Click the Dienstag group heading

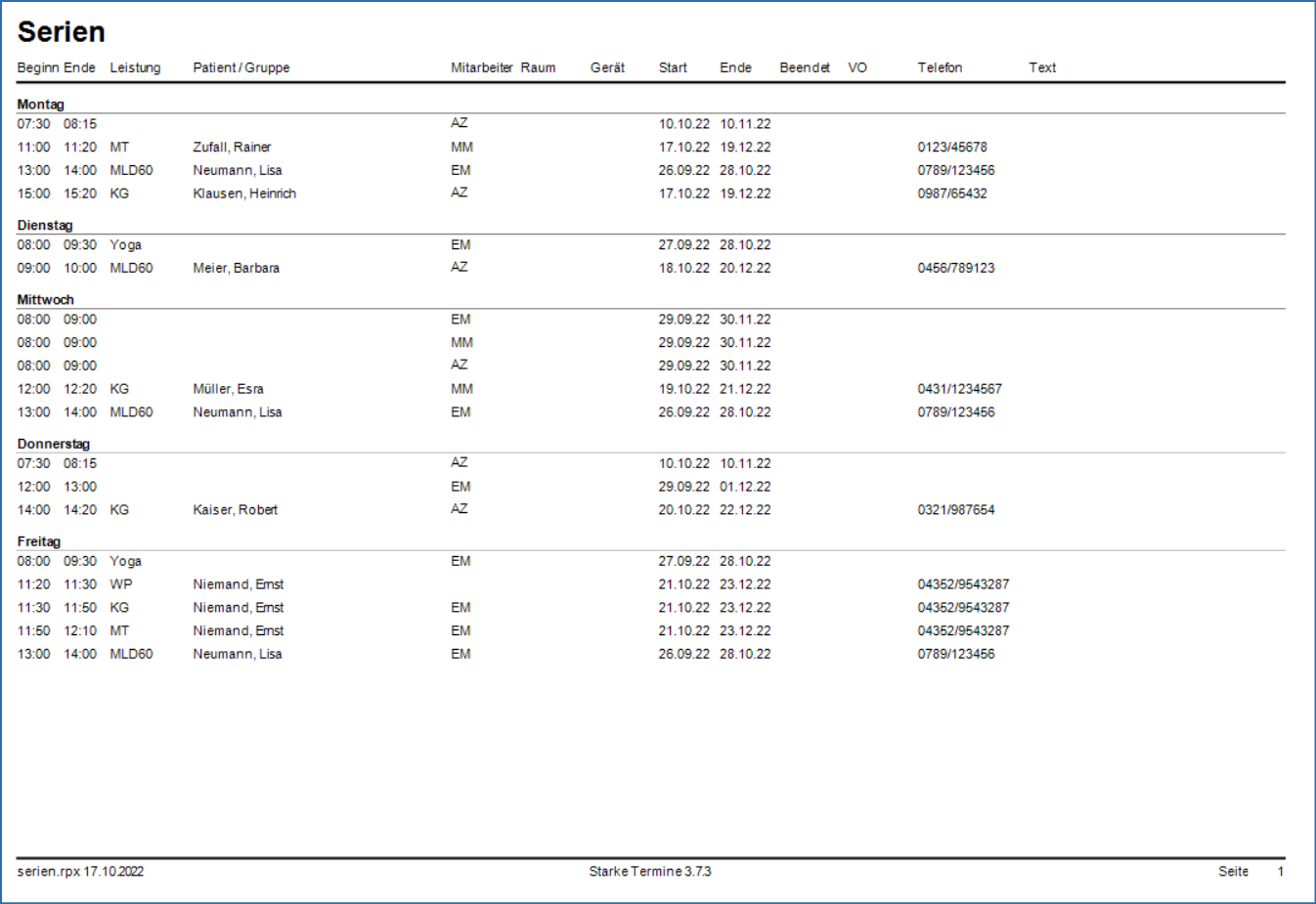[44, 226]
